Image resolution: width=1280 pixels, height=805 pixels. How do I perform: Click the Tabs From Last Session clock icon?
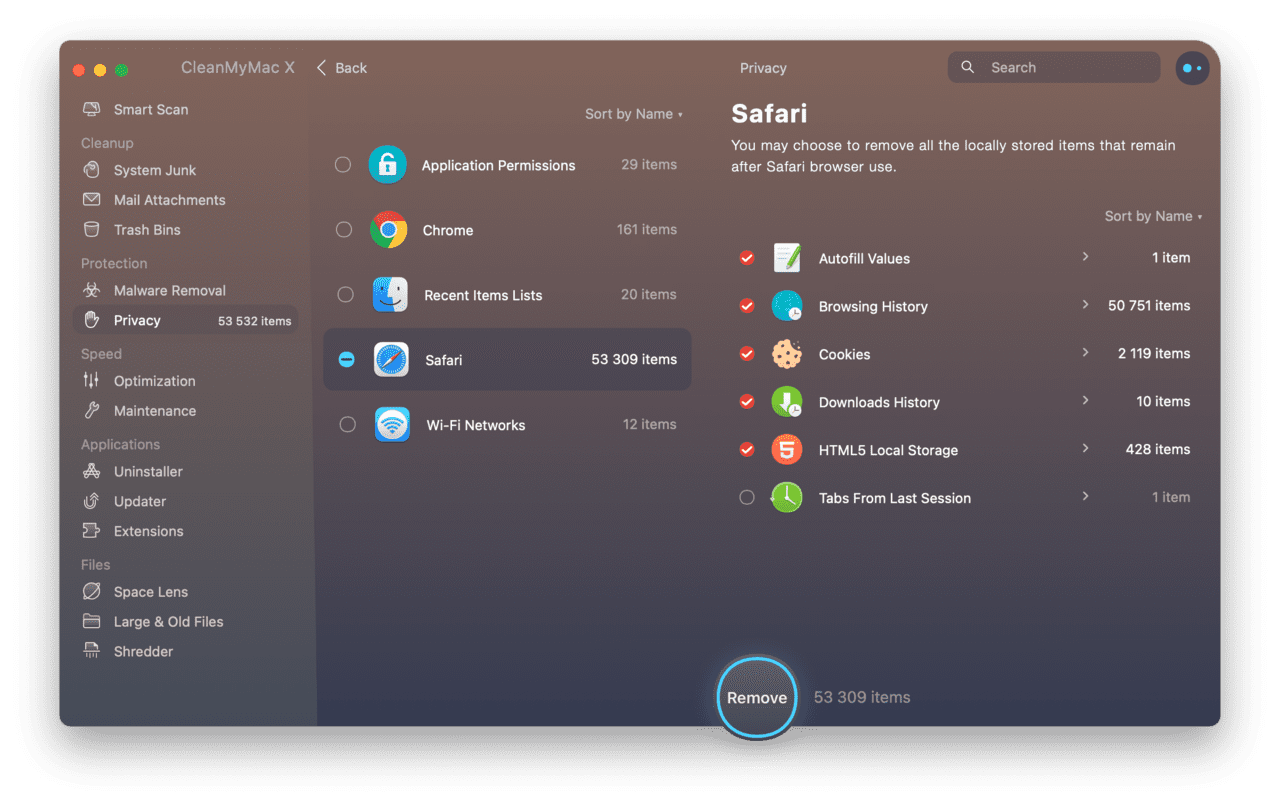(787, 497)
